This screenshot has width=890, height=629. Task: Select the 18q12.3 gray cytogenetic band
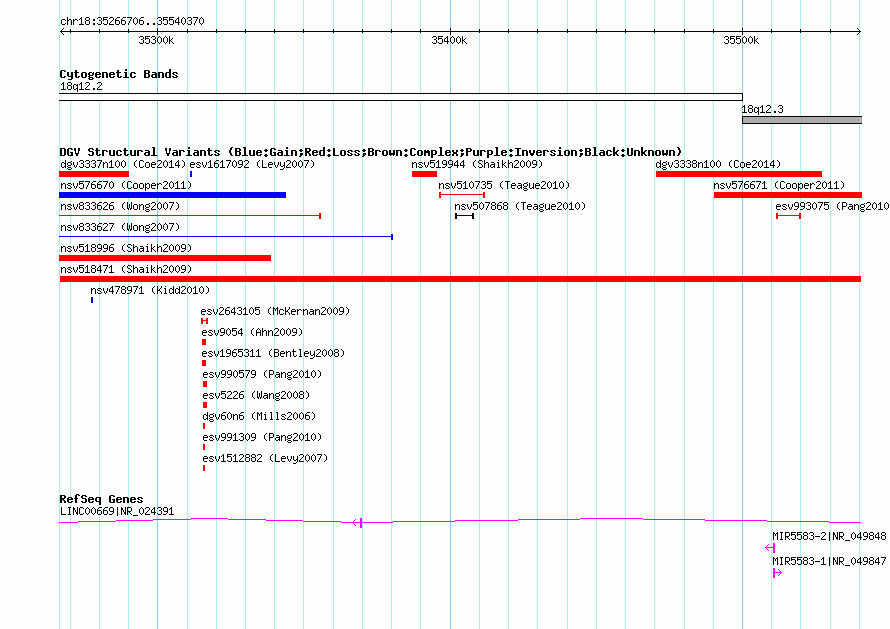point(802,120)
